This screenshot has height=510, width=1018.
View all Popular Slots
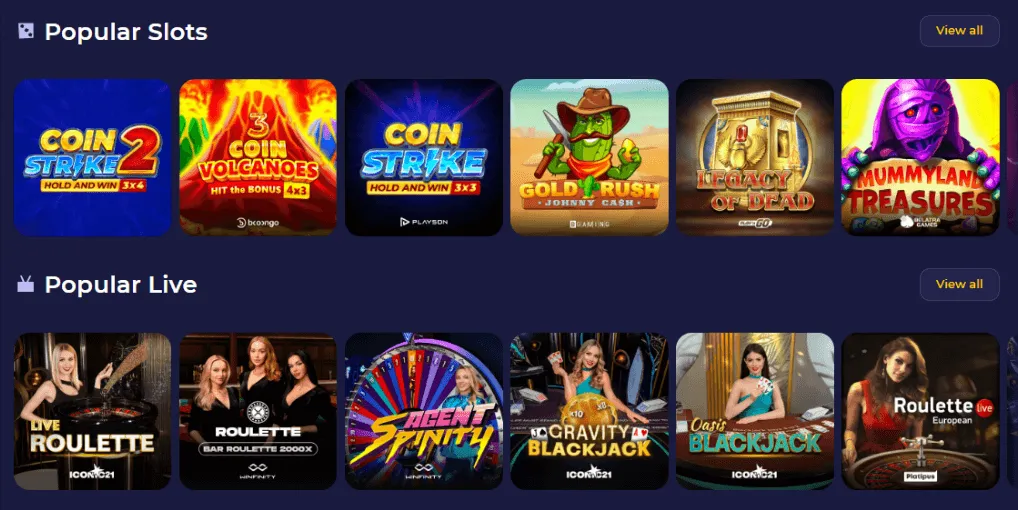959,30
